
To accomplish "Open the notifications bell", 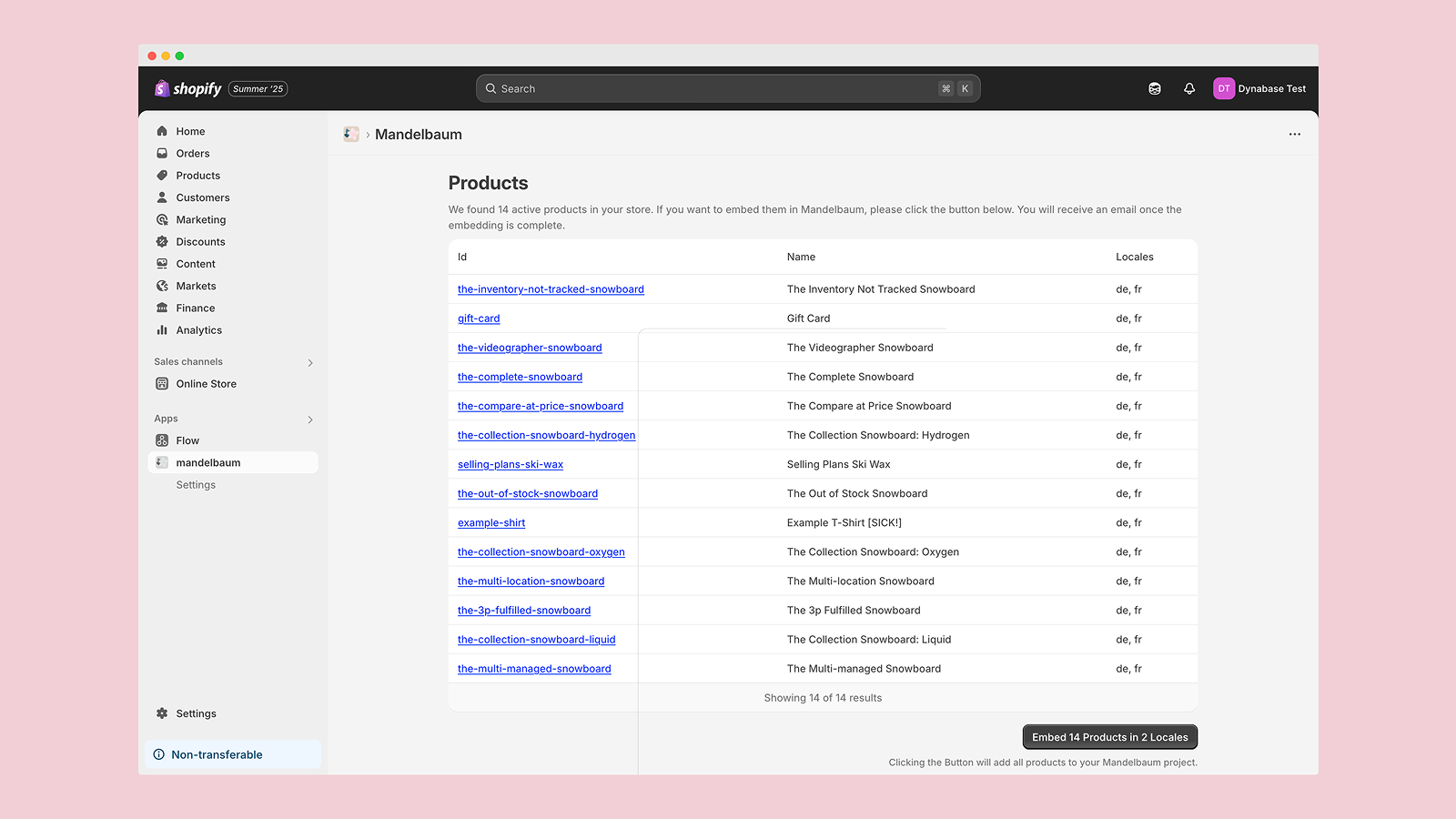I will point(1189,88).
